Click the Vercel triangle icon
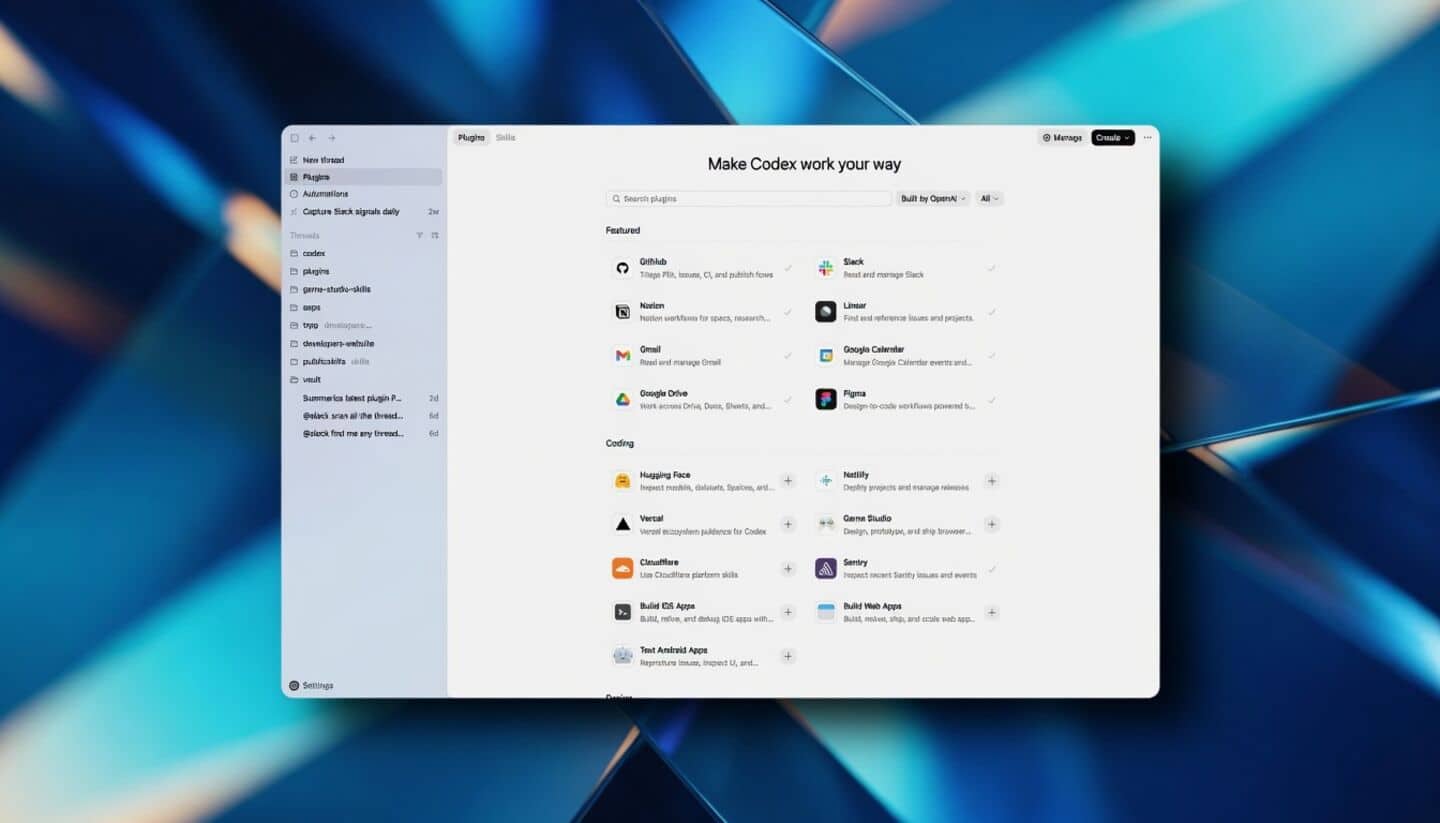 pos(622,524)
